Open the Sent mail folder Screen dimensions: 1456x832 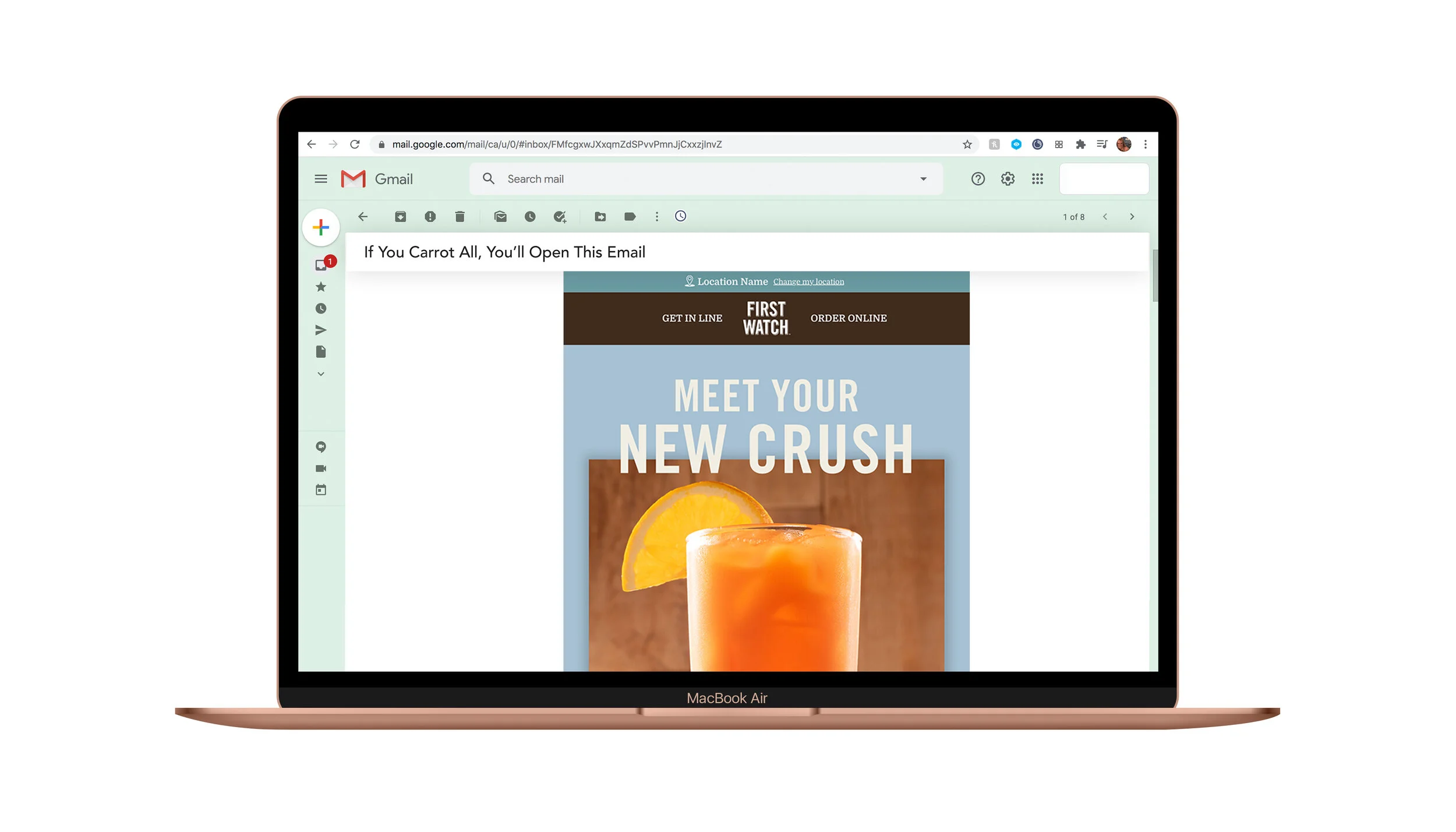click(321, 330)
